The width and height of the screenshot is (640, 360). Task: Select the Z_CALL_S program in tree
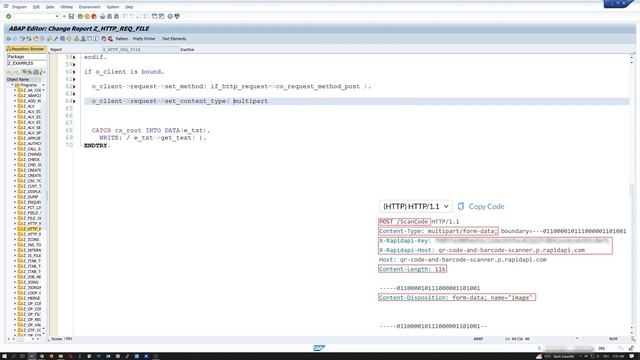click(32, 149)
